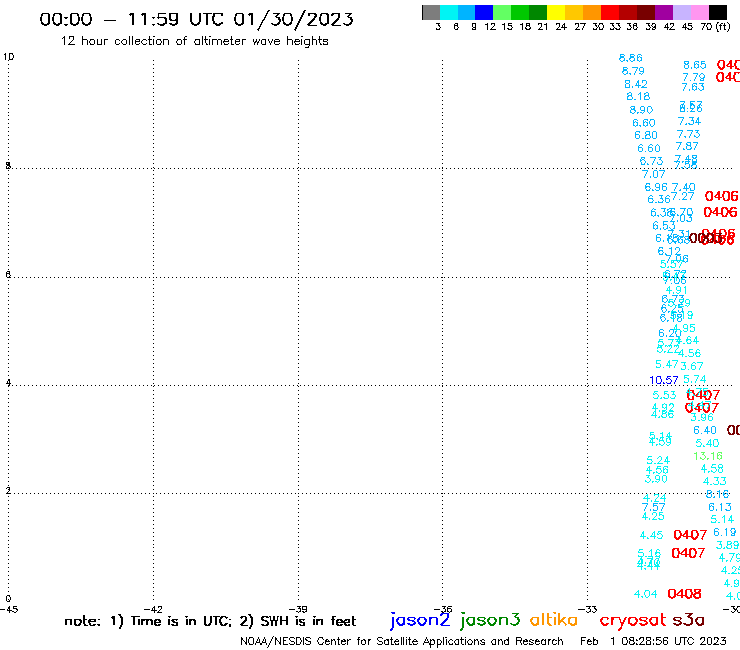Click the wave height value '8.86'
The height and width of the screenshot is (650, 740).
click(631, 58)
